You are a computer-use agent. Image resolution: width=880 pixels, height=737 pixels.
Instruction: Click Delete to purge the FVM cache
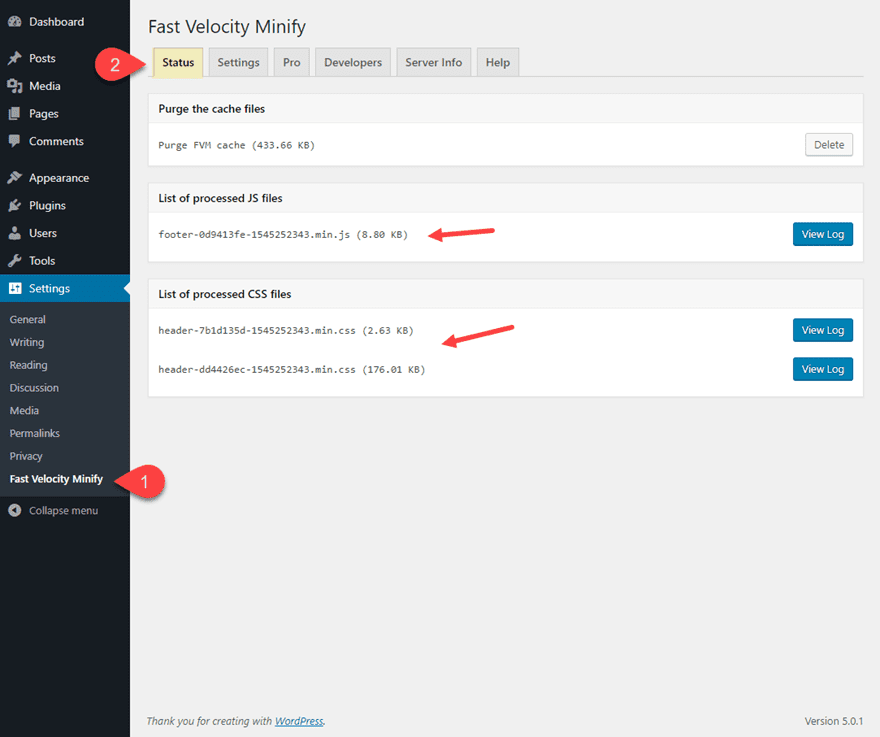pyautogui.click(x=829, y=144)
